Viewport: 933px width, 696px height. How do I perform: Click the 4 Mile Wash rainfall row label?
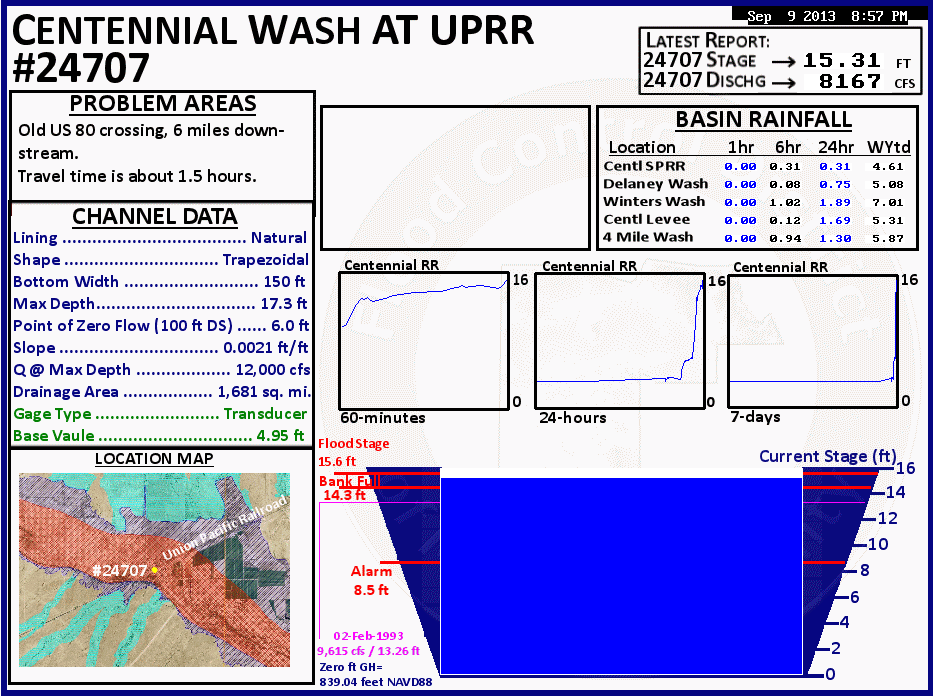coord(648,237)
